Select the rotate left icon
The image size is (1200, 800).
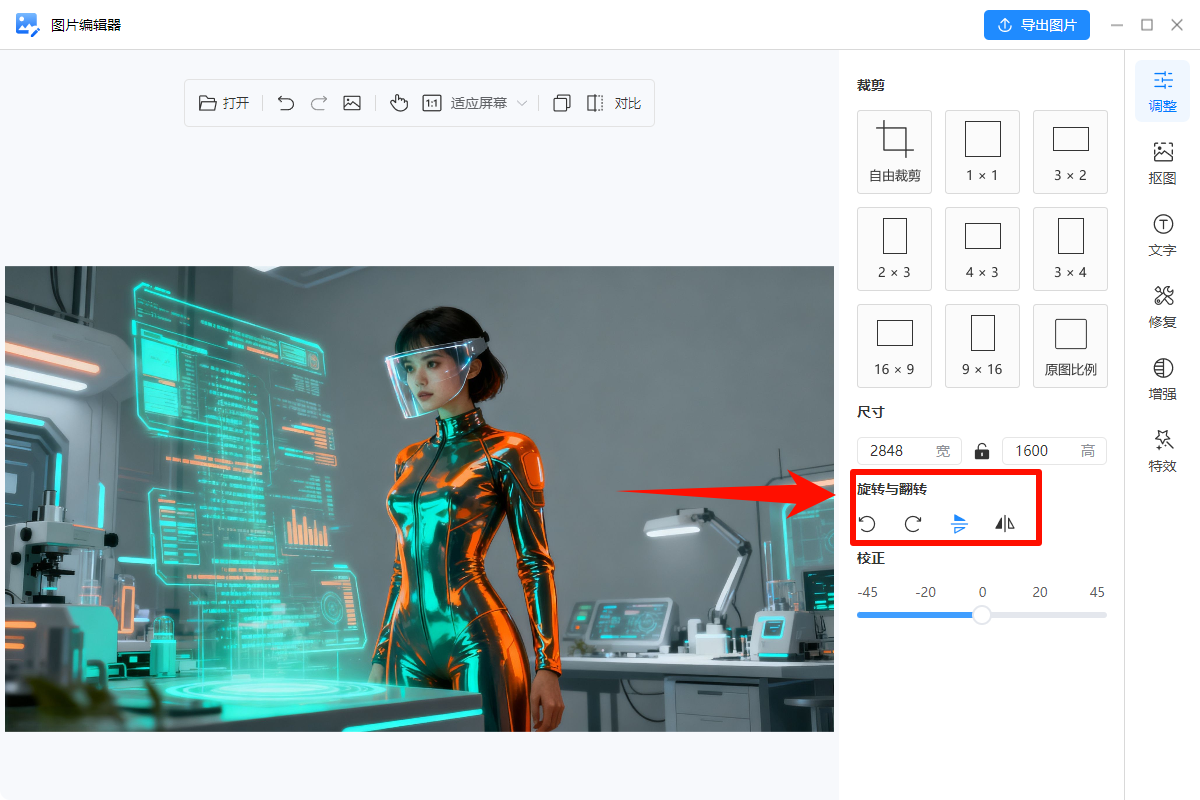[868, 523]
